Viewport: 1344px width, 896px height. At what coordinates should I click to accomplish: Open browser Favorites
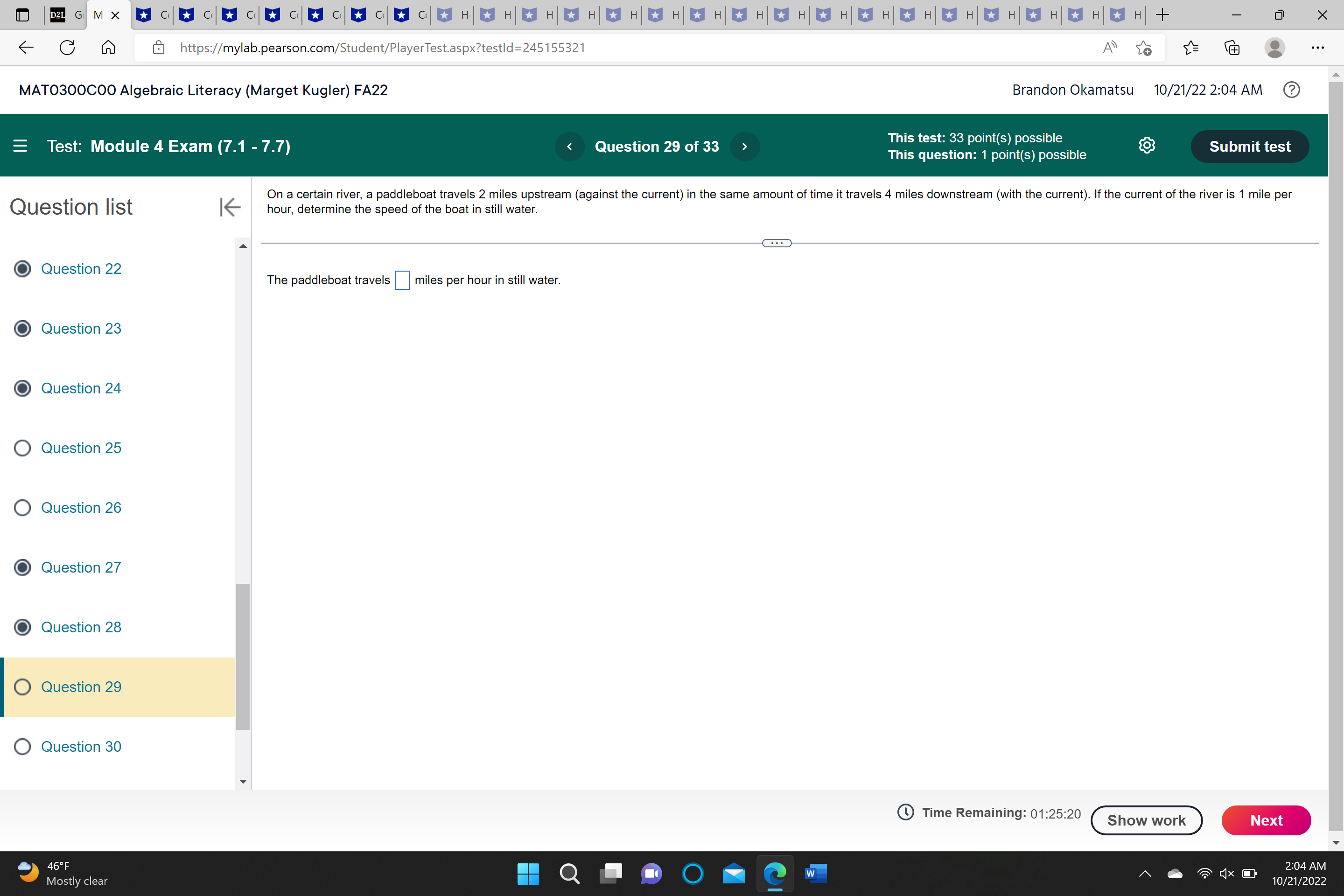(x=1191, y=48)
